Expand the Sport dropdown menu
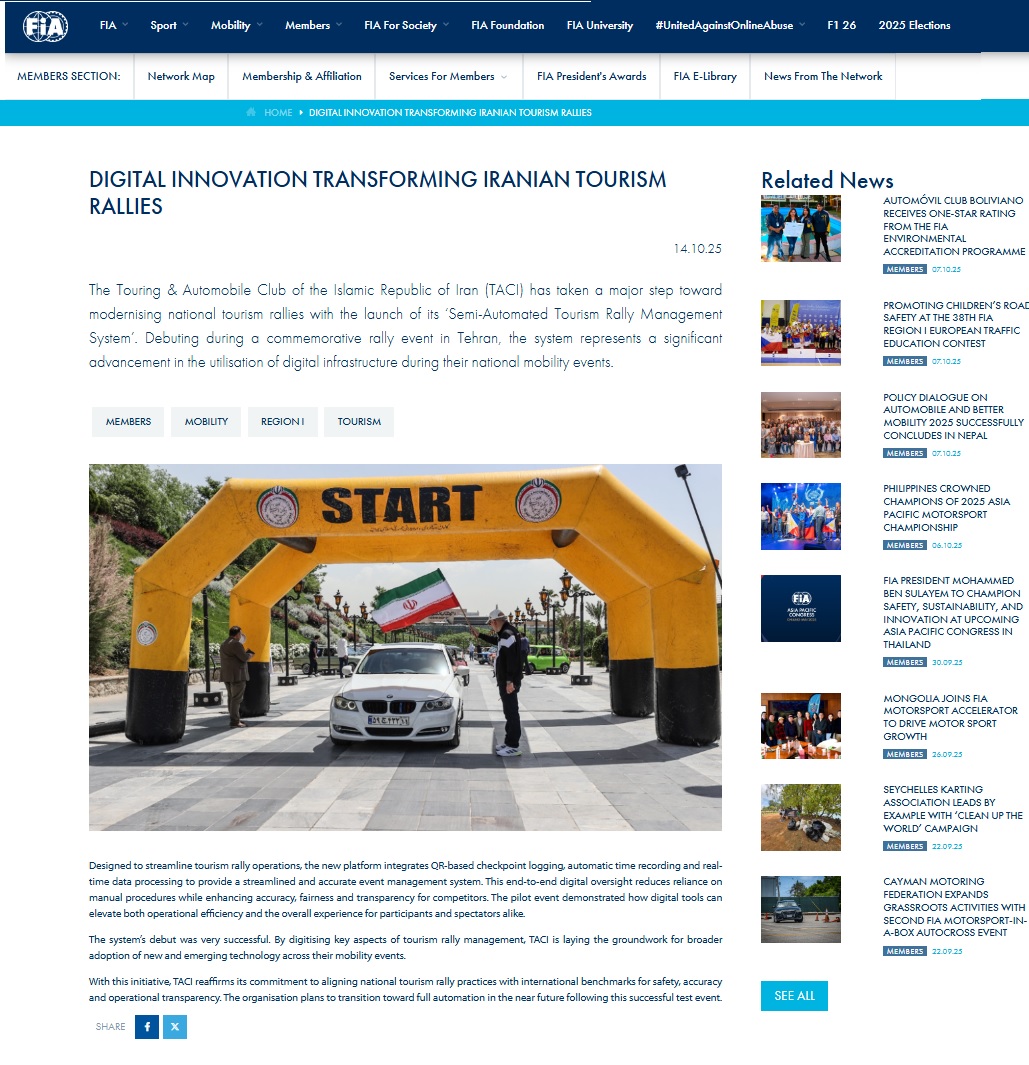This screenshot has height=1065, width=1029. coord(169,25)
